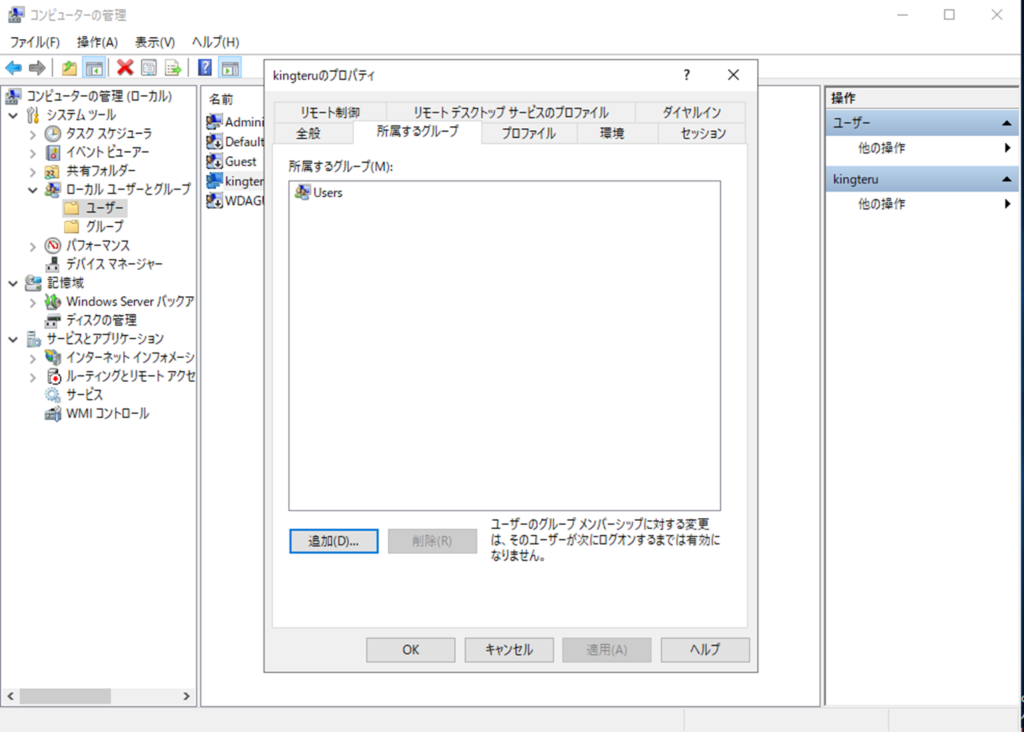Click the blue question mark Help icon
This screenshot has width=1024, height=732.
coord(204,68)
